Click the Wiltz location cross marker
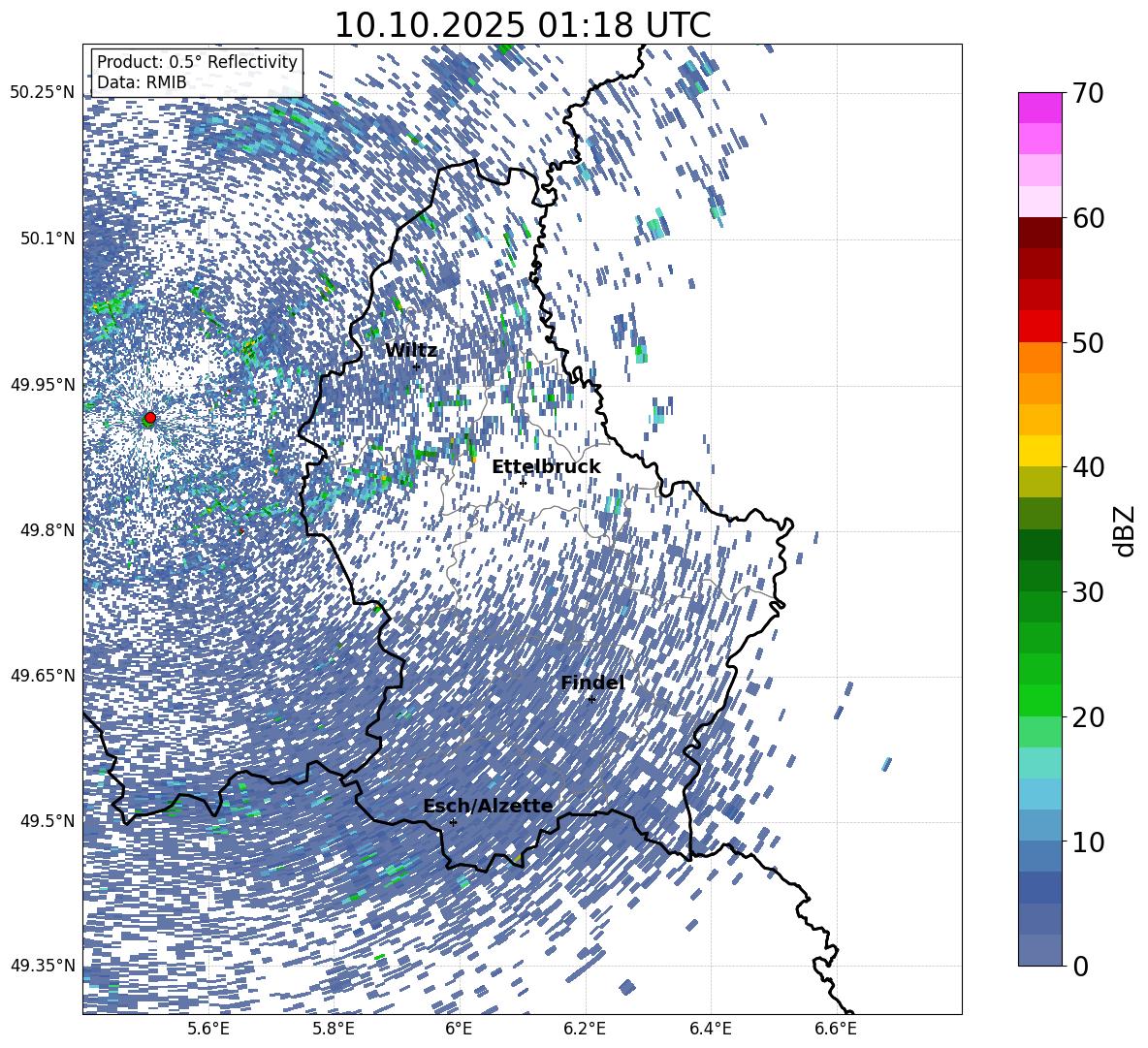 pyautogui.click(x=417, y=366)
